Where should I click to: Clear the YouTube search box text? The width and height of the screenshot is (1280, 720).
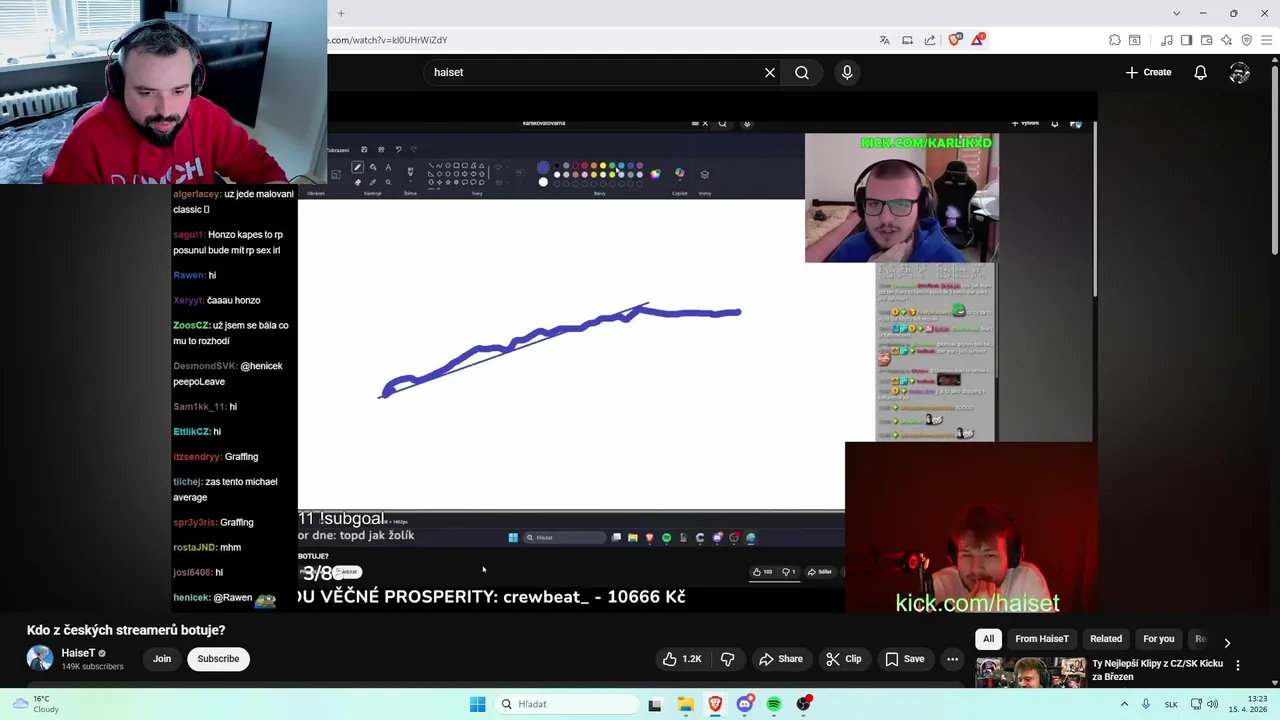(x=770, y=72)
